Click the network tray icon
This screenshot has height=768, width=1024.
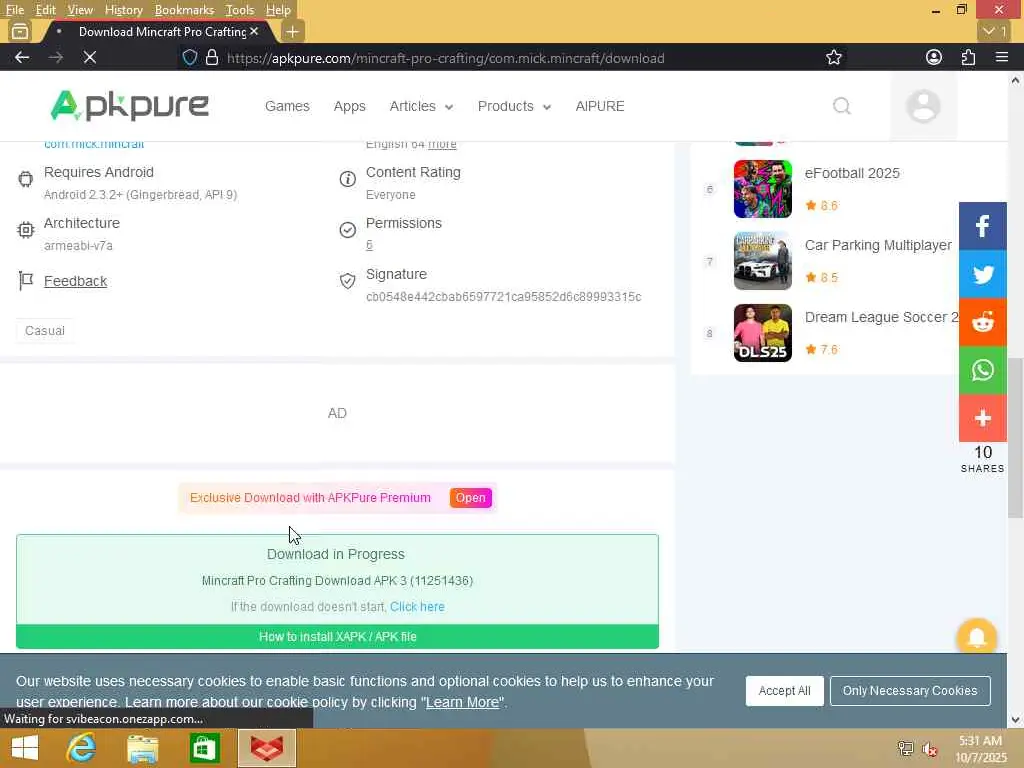pyautogui.click(x=905, y=749)
